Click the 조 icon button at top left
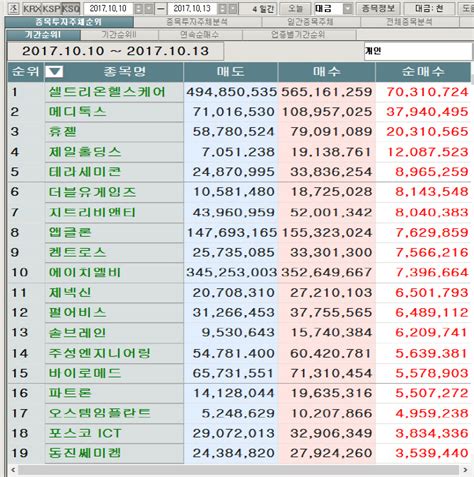 click(x=13, y=8)
